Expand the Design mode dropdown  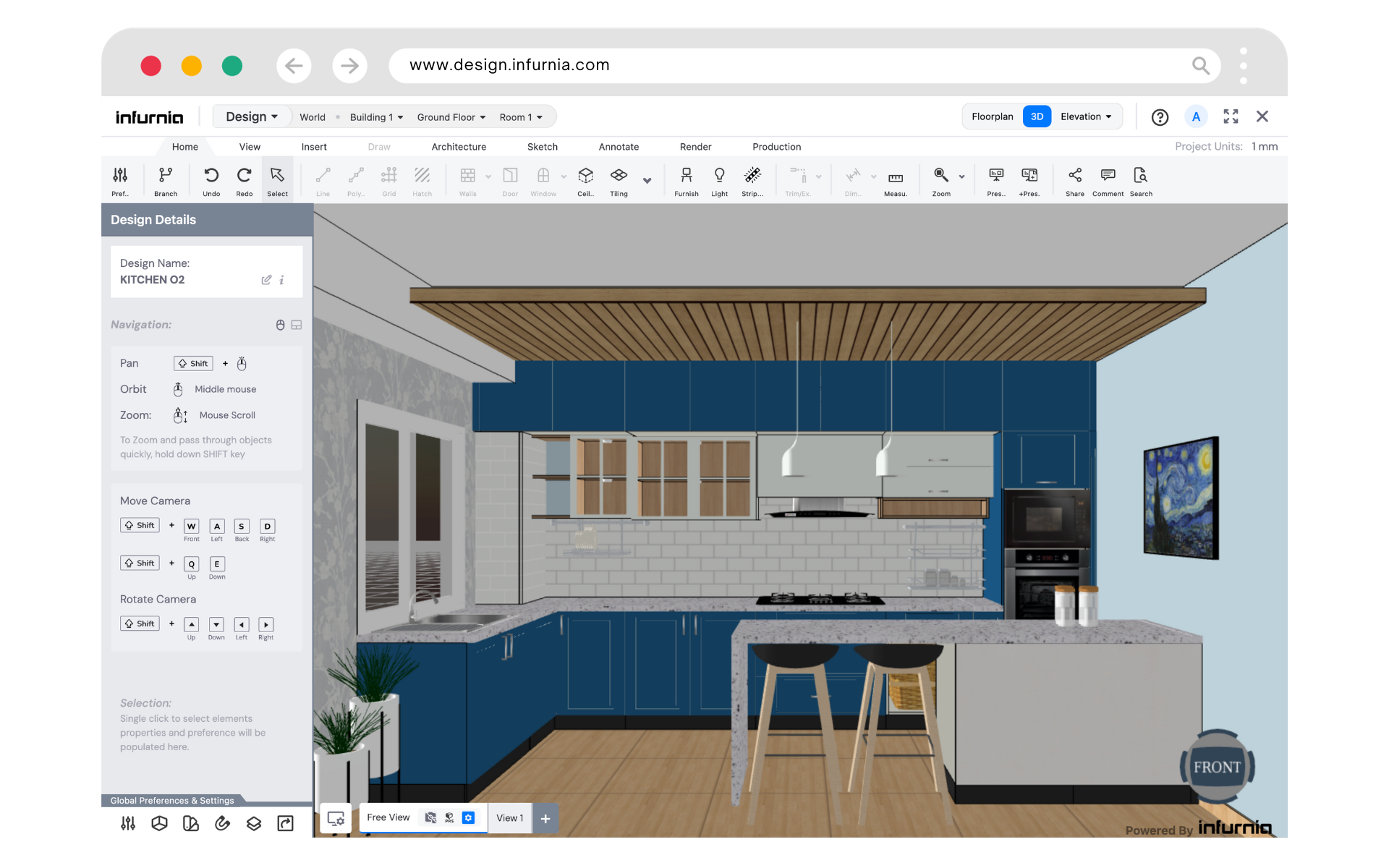pyautogui.click(x=251, y=116)
